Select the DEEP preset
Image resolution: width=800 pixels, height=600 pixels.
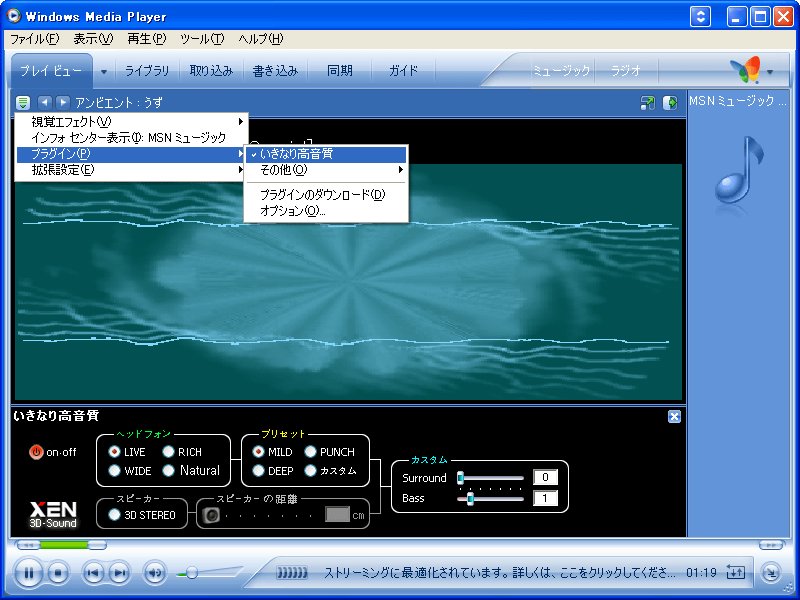coord(258,470)
